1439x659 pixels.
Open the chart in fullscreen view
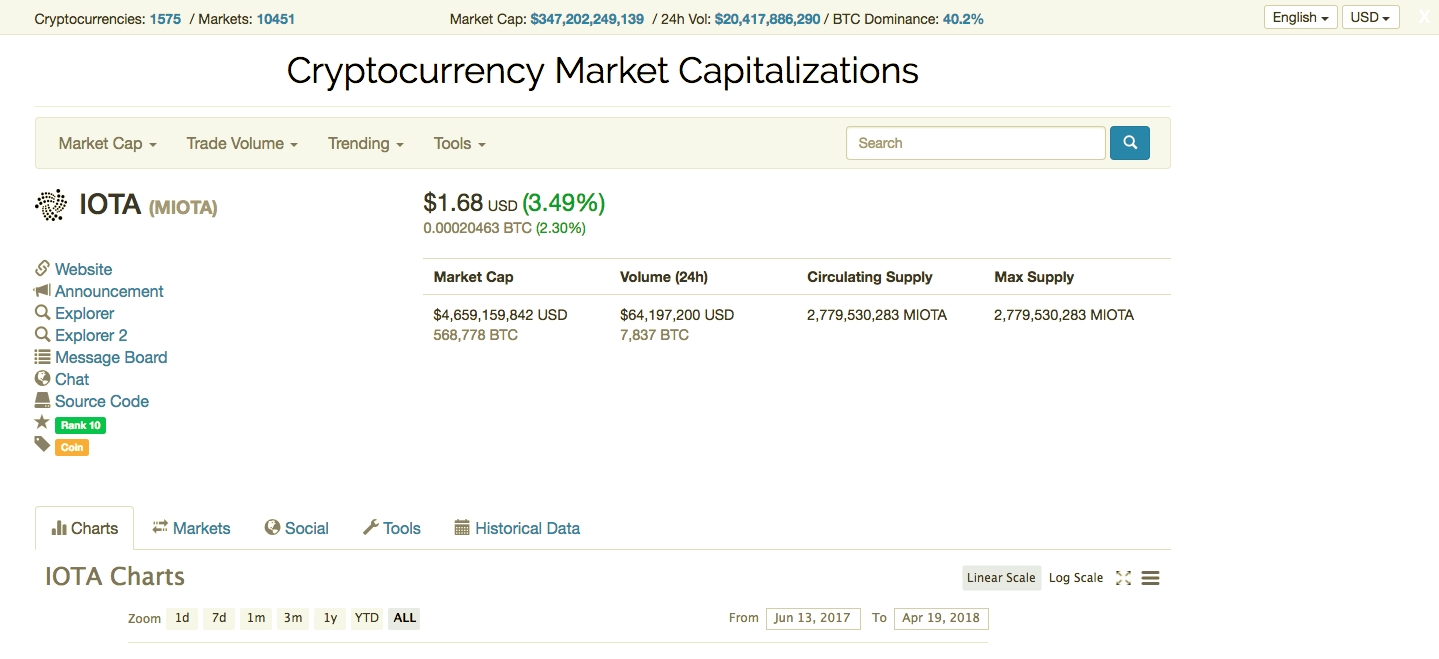[1123, 578]
